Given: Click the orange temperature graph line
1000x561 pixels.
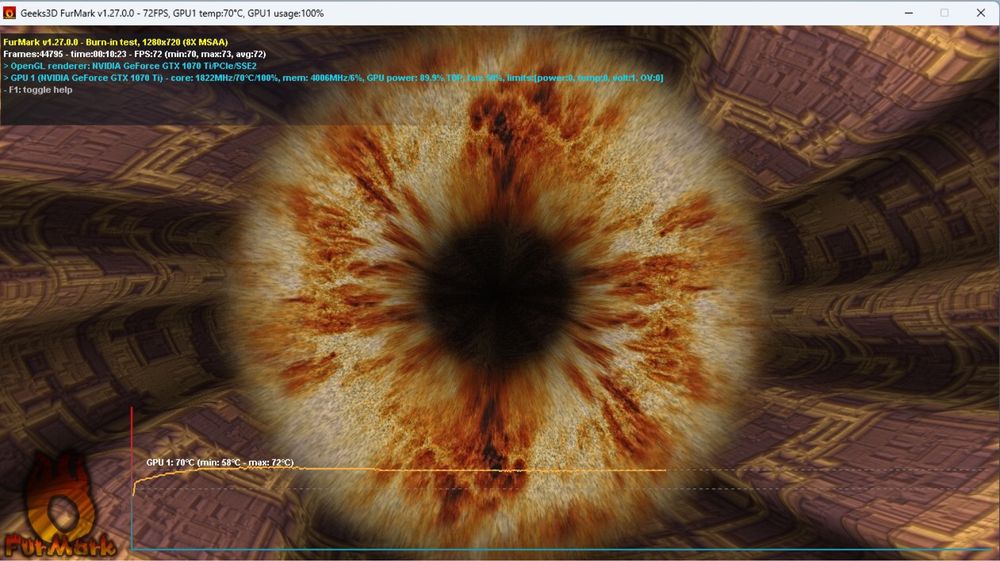Looking at the screenshot, I should click(x=399, y=470).
